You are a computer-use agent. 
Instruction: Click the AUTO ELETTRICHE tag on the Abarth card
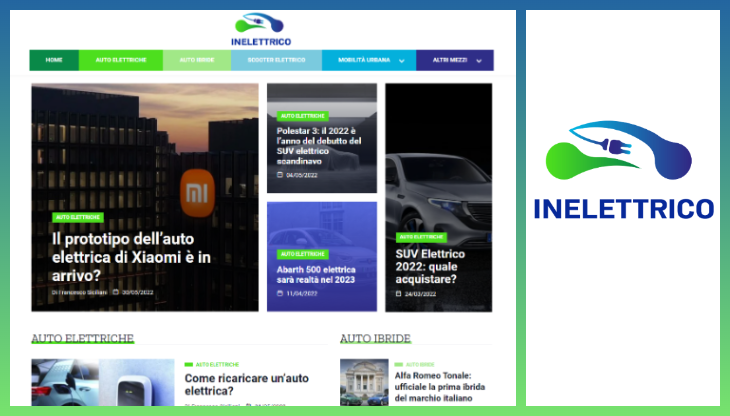[303, 254]
